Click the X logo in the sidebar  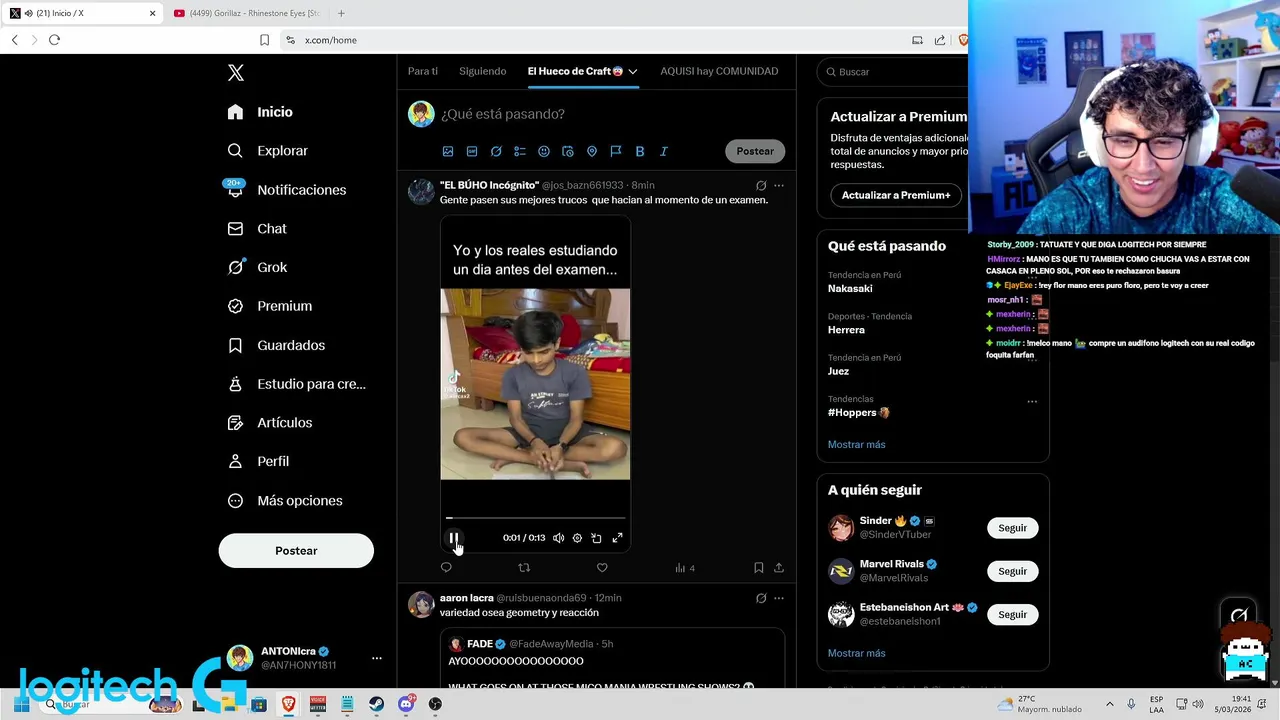click(x=236, y=73)
